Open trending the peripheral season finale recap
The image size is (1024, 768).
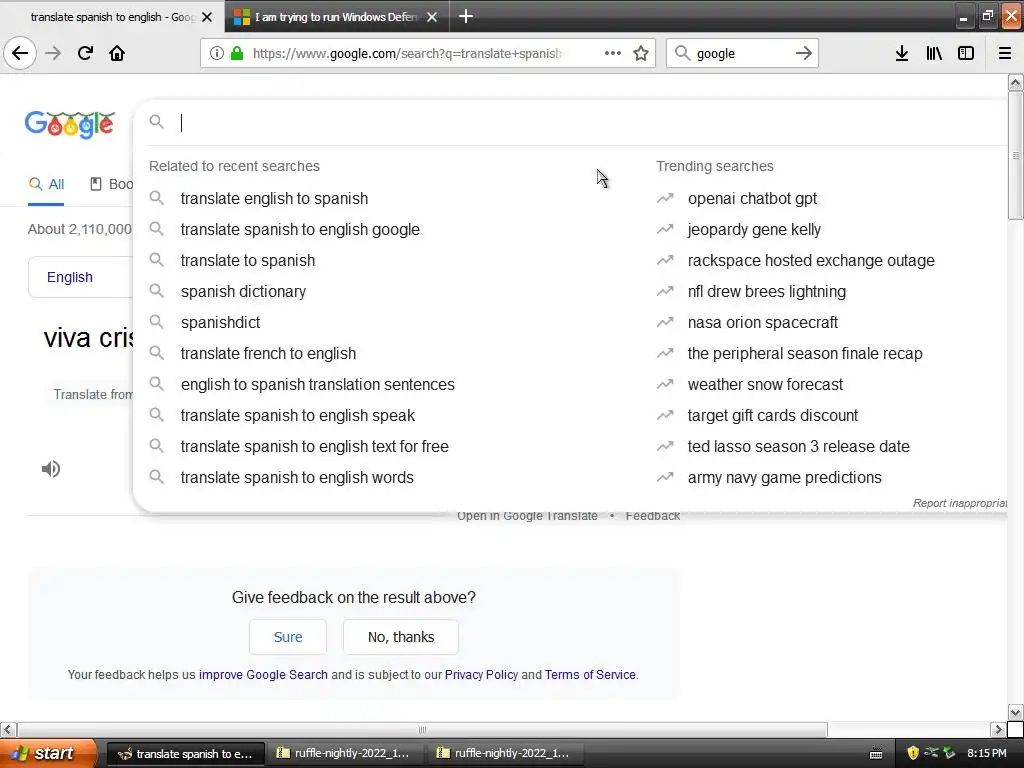point(805,353)
